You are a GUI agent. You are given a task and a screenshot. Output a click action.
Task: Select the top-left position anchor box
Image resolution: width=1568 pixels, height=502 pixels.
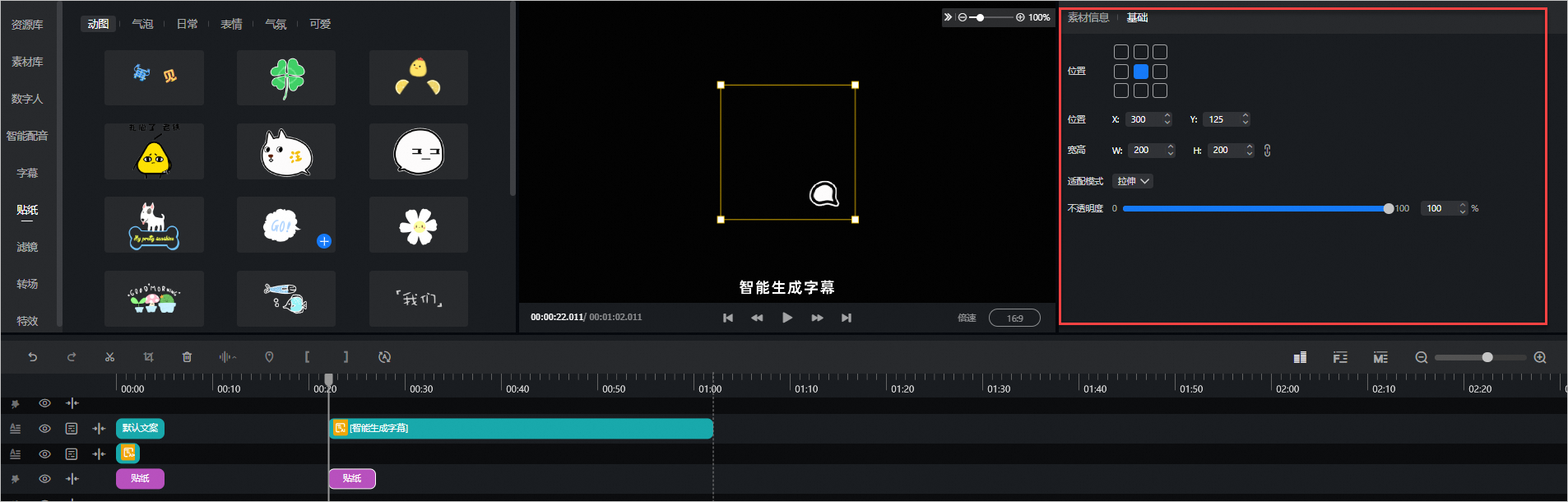(x=1121, y=52)
